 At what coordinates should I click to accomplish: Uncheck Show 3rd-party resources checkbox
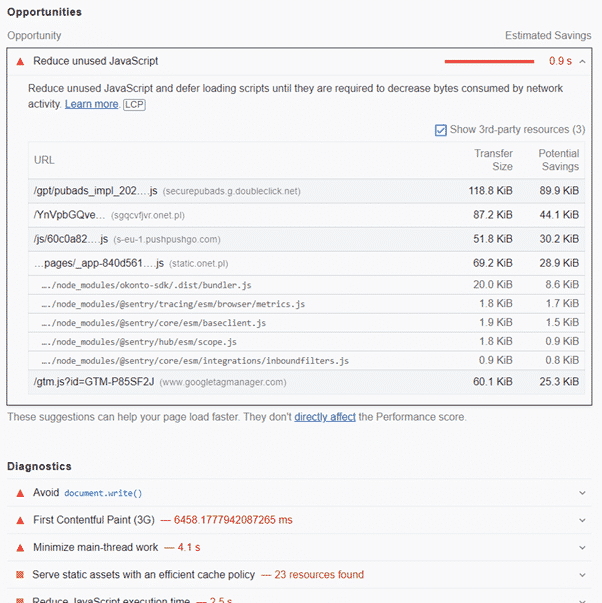[441, 130]
